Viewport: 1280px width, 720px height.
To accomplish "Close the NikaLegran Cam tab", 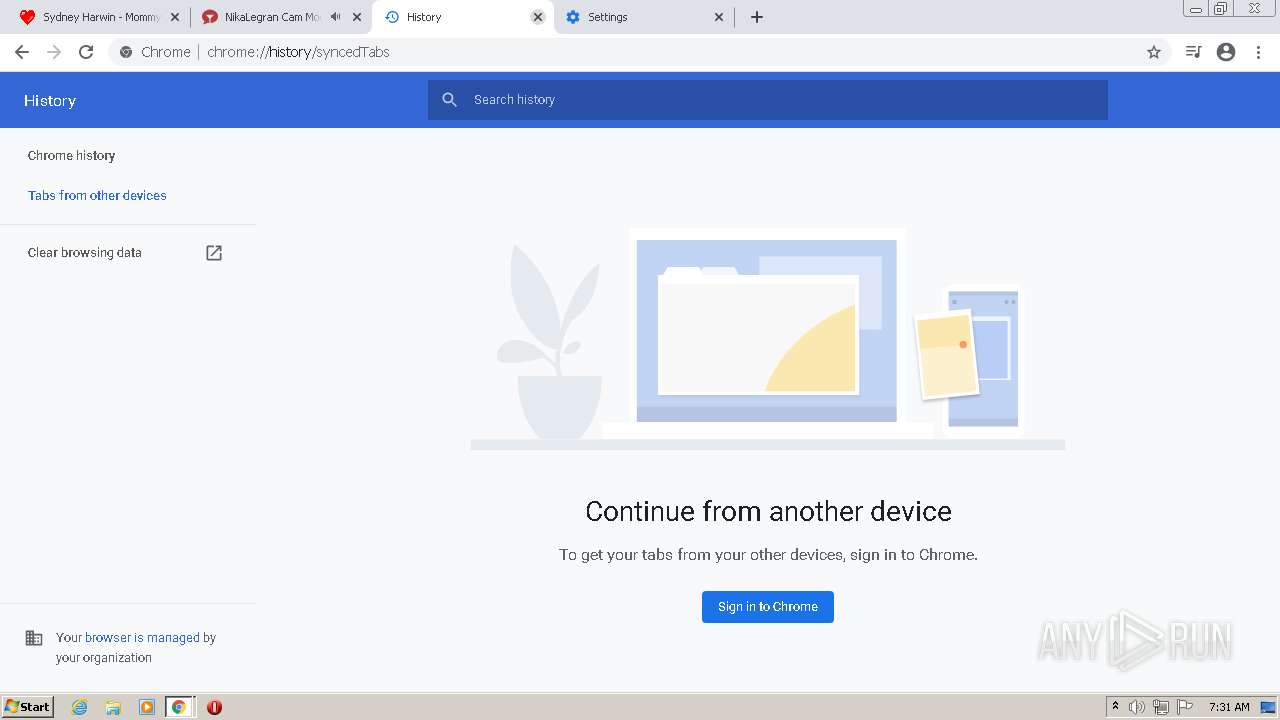I will (357, 17).
